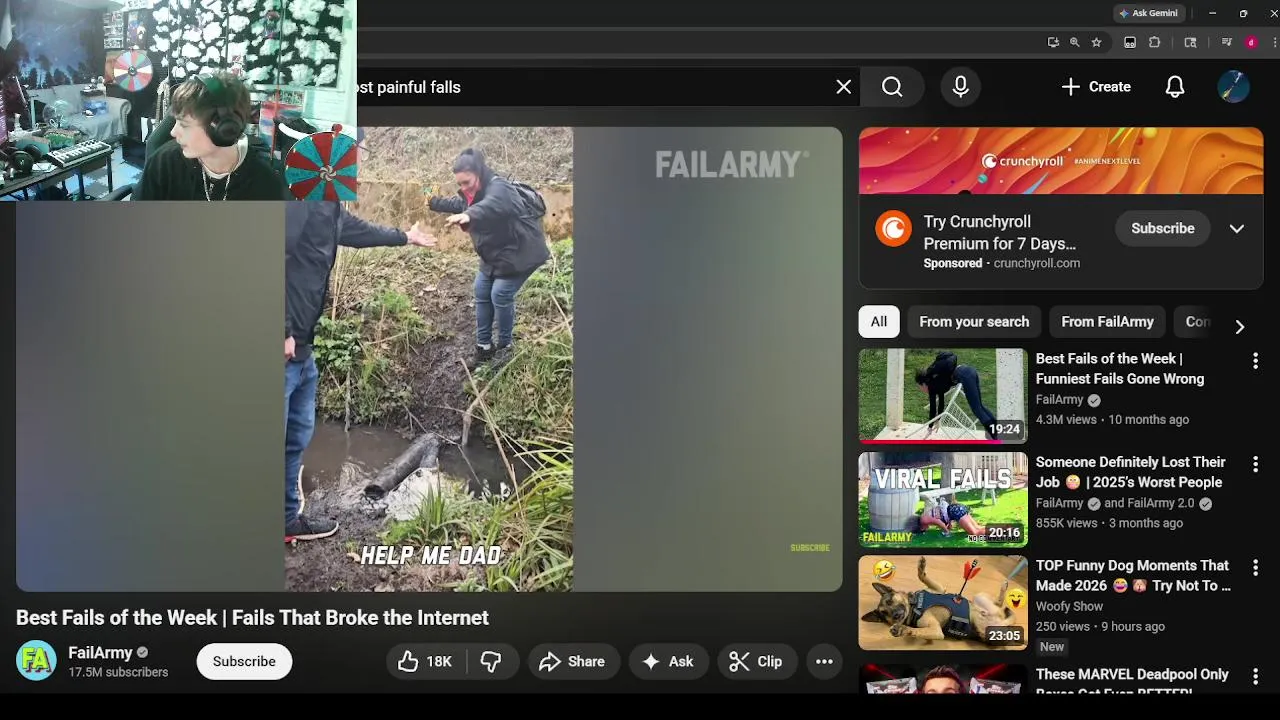Screen dimensions: 1280x720
Task: Open options for the MARVEL Deadpool video
Action: [1255, 676]
